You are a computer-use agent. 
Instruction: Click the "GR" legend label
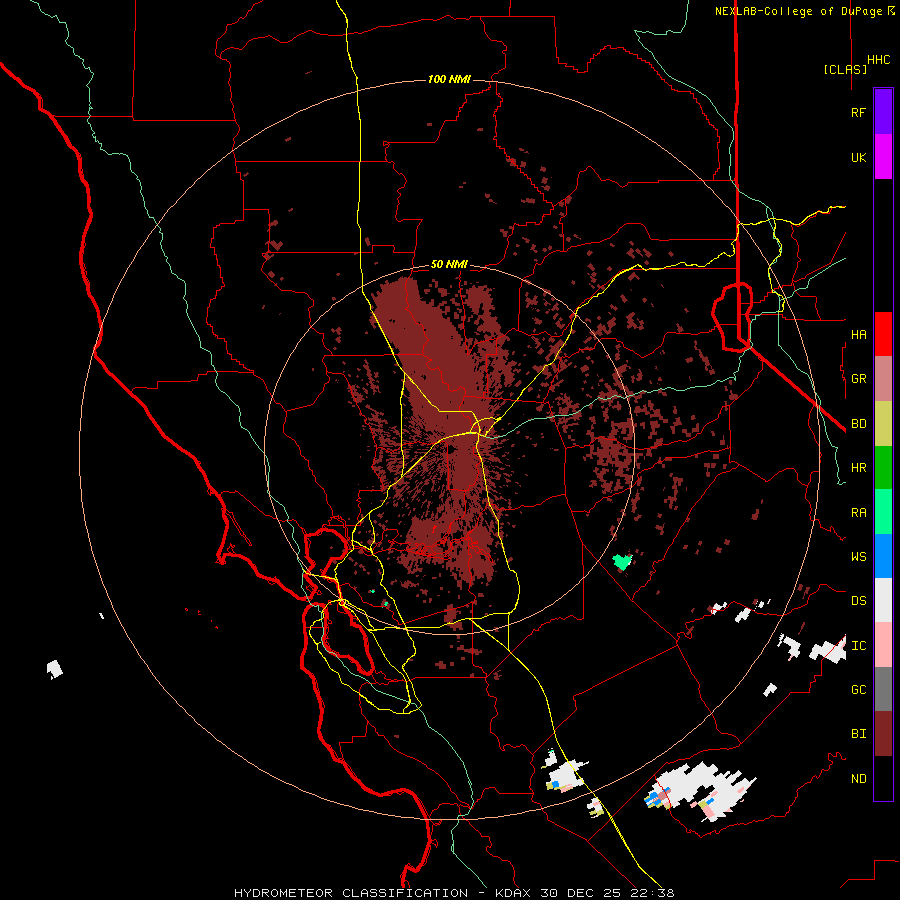coord(859,379)
